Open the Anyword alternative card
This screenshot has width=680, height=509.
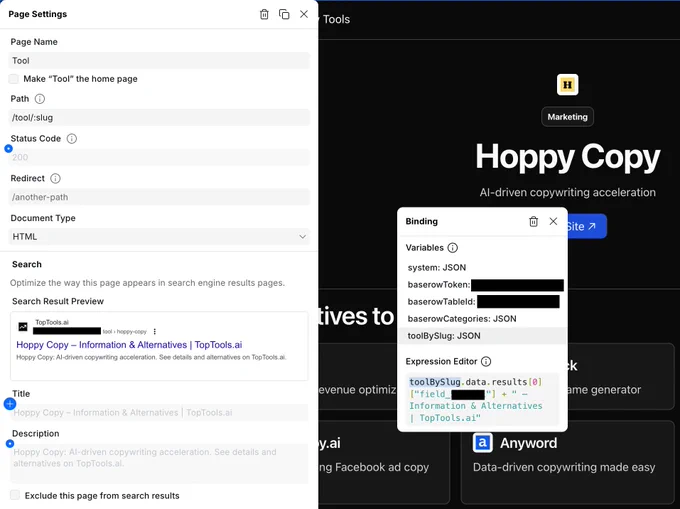pos(567,460)
